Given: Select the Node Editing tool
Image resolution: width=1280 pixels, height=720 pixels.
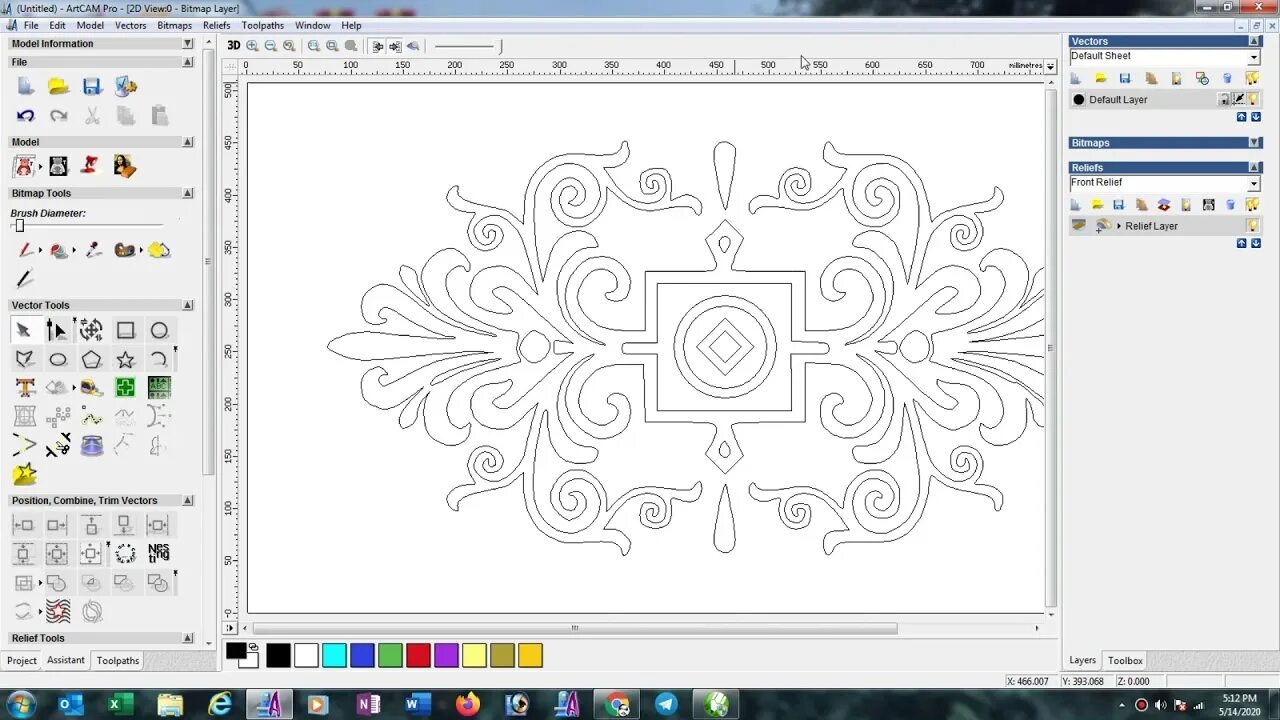Looking at the screenshot, I should (58, 330).
